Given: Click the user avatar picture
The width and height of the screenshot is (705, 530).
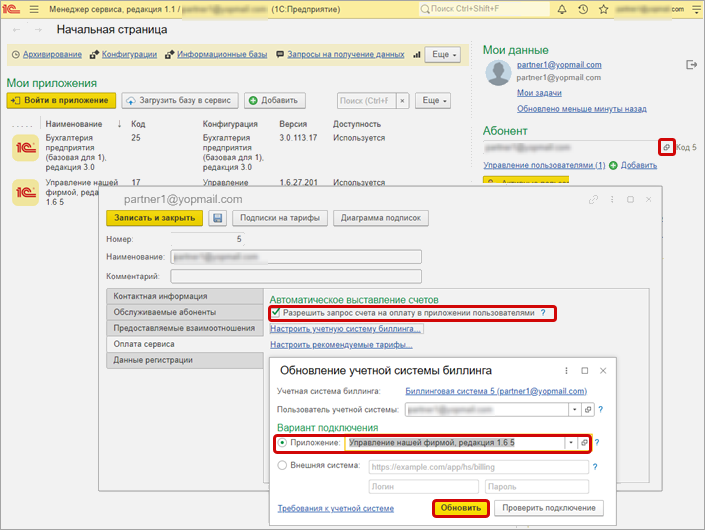Looking at the screenshot, I should pyautogui.click(x=498, y=73).
